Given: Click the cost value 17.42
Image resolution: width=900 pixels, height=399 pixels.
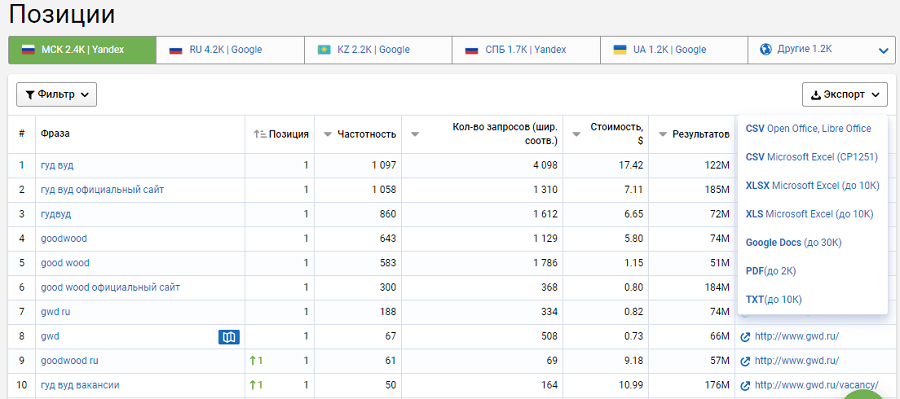Looking at the screenshot, I should (632, 165).
